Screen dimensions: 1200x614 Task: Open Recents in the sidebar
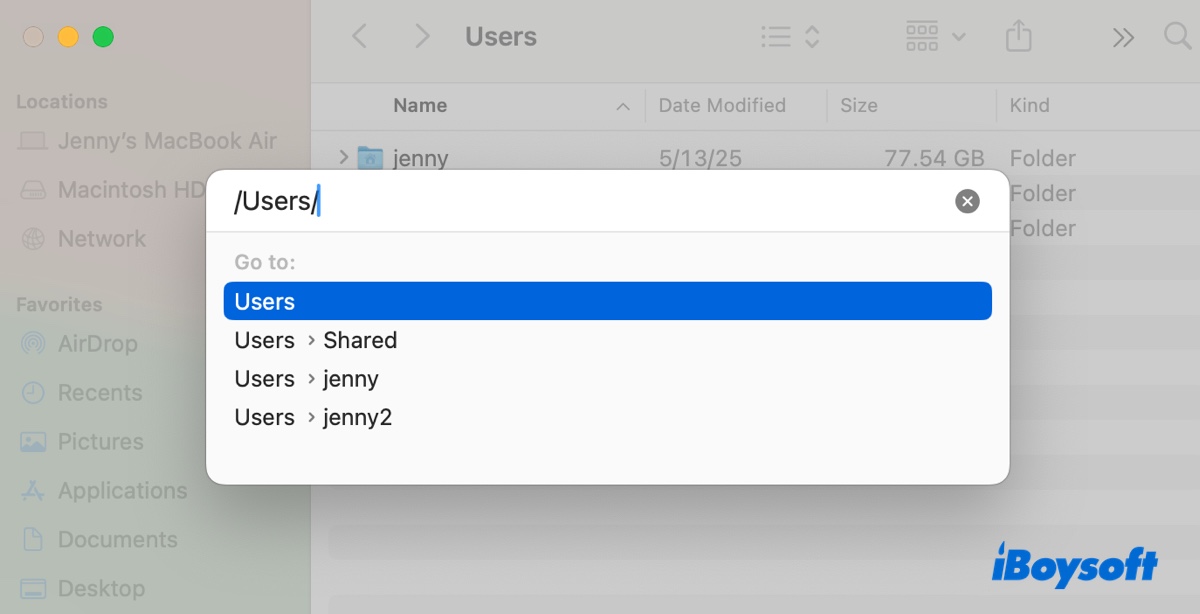[x=99, y=393]
